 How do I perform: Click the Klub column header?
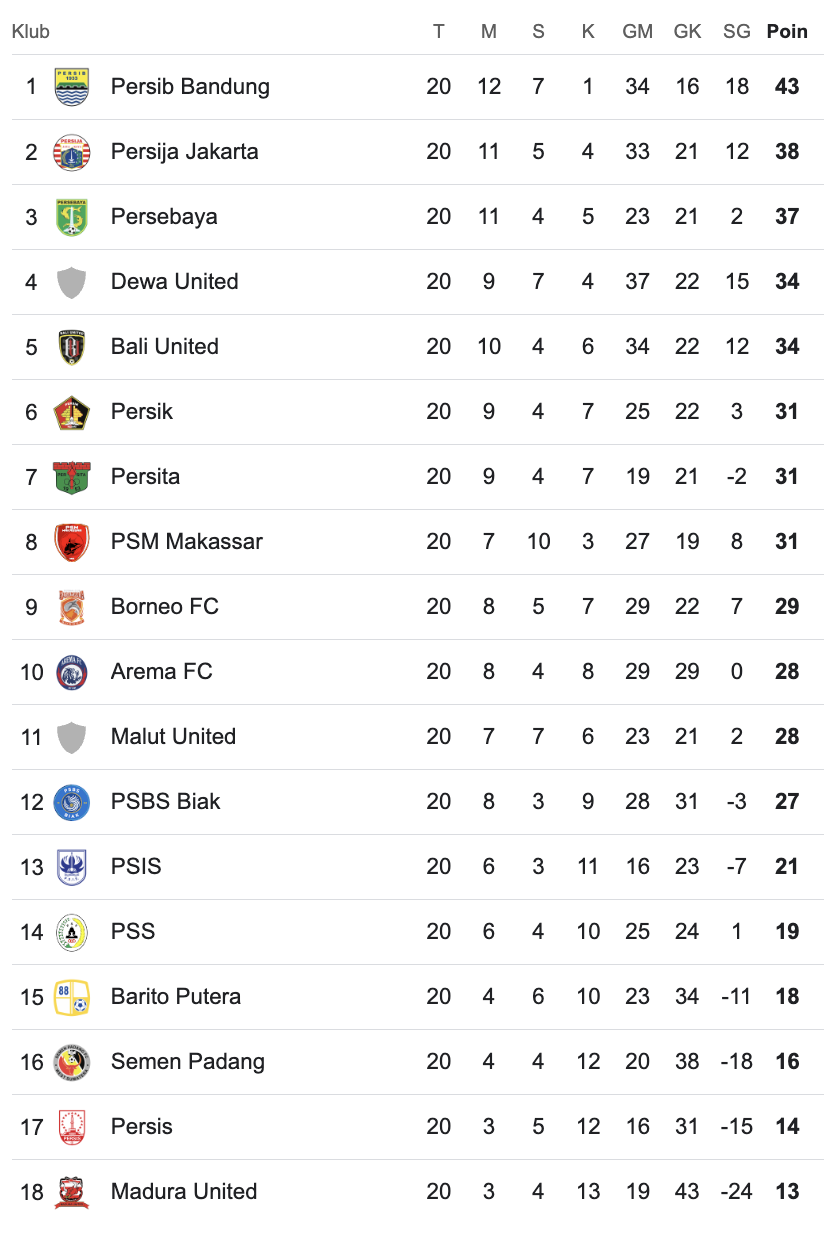pos(31,31)
